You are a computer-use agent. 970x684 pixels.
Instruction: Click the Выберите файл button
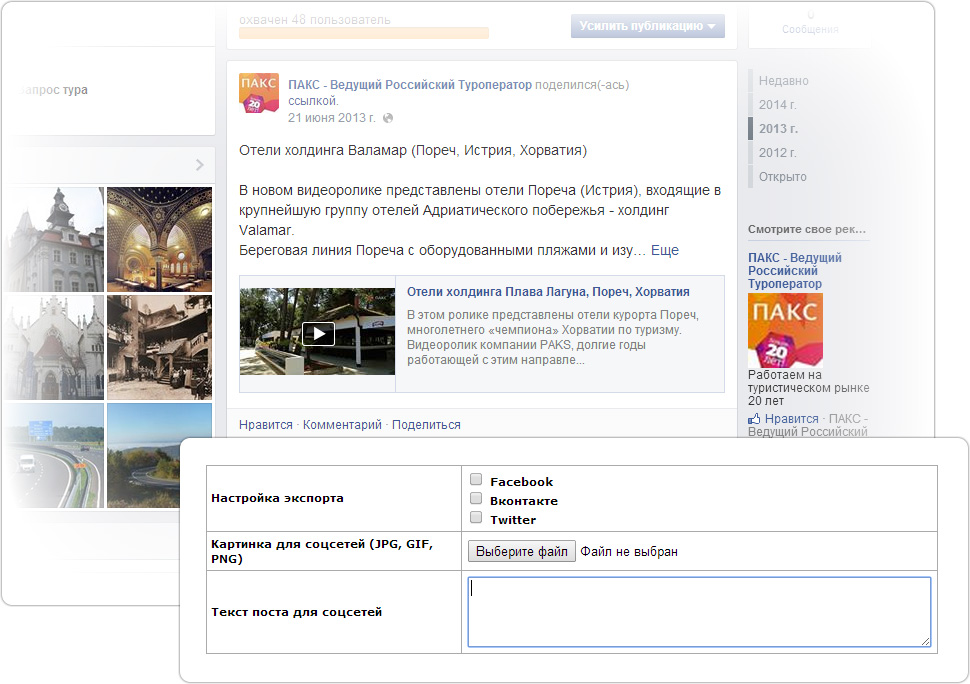click(521, 551)
